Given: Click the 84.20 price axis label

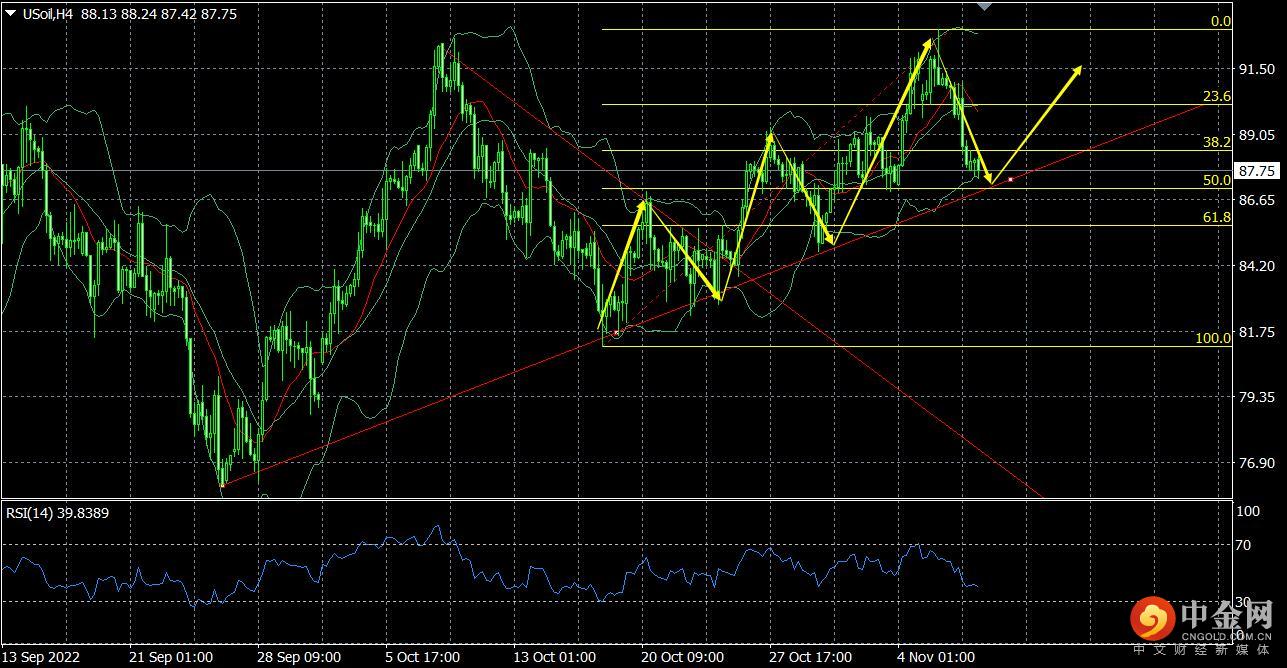Looking at the screenshot, I should pyautogui.click(x=1255, y=266).
